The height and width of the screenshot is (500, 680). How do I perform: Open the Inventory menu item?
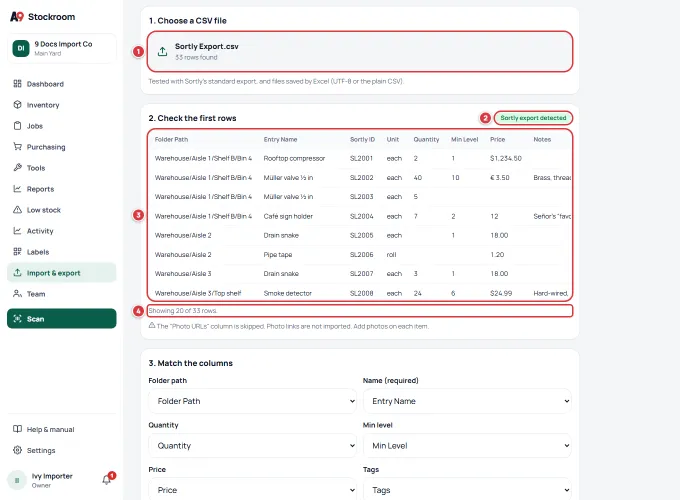62,105
